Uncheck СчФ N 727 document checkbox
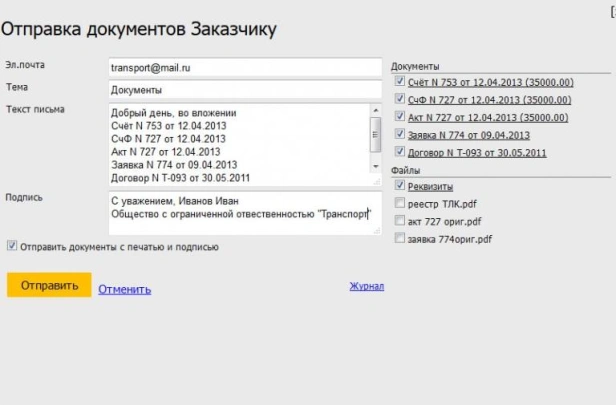This screenshot has width=616, height=405. click(400, 99)
